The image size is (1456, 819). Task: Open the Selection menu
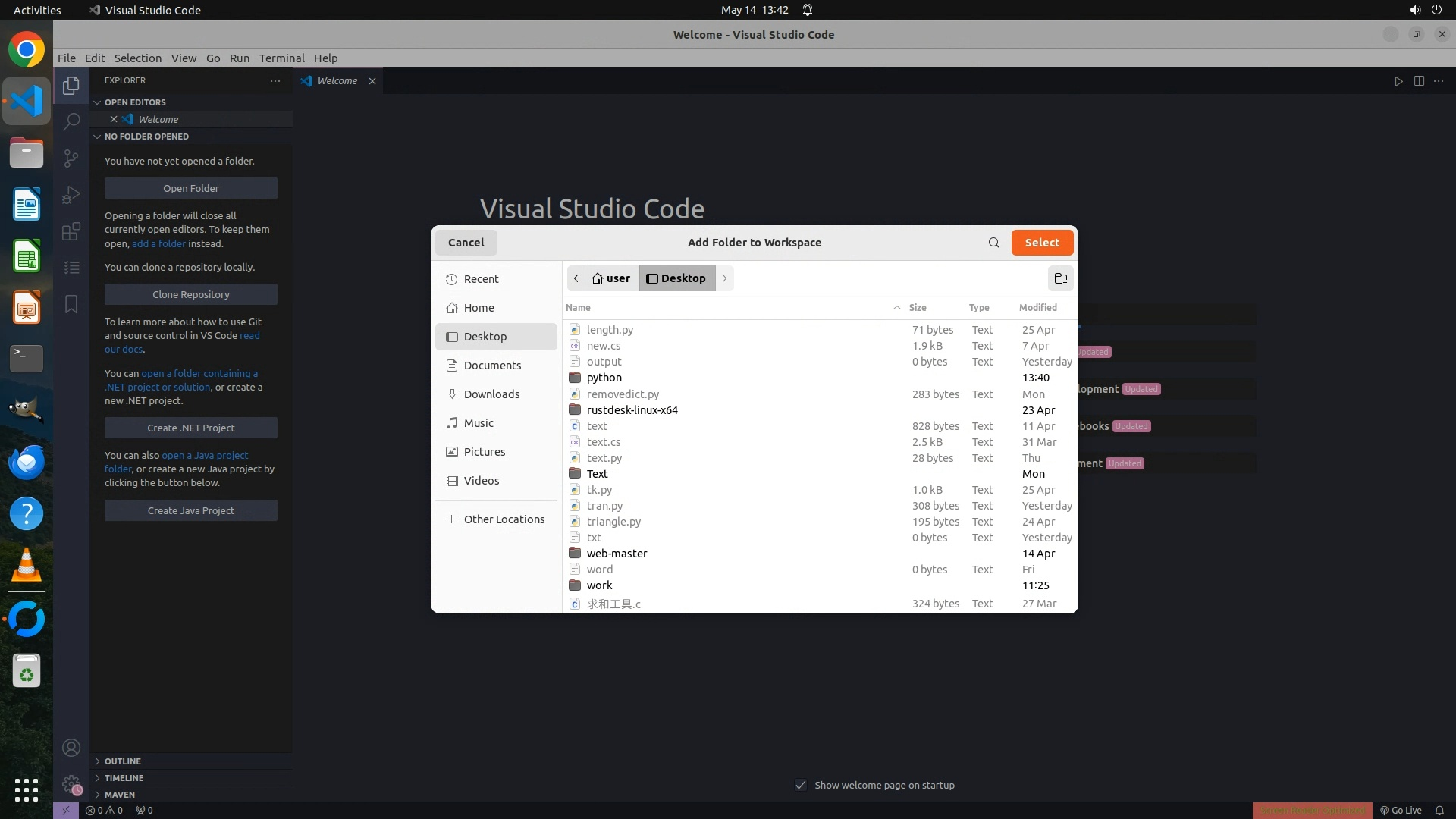137,58
